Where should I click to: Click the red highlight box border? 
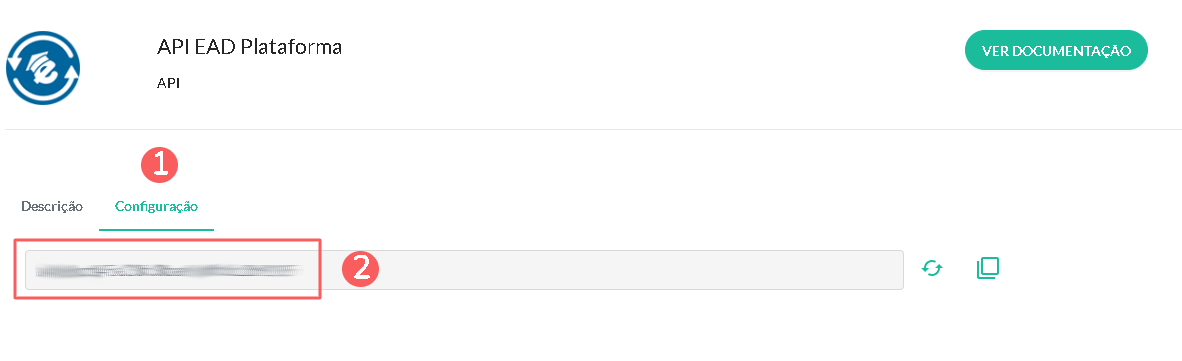(x=168, y=240)
